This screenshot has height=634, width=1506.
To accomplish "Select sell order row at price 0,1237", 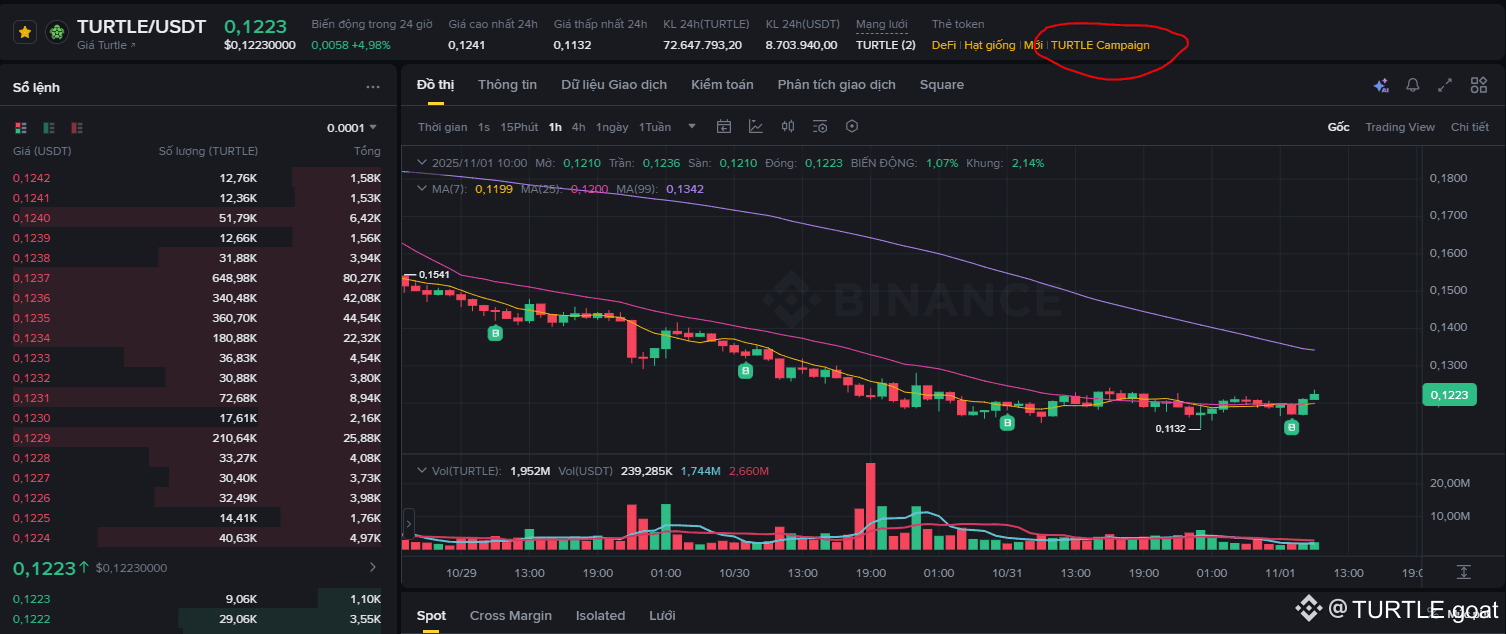I will coord(197,278).
